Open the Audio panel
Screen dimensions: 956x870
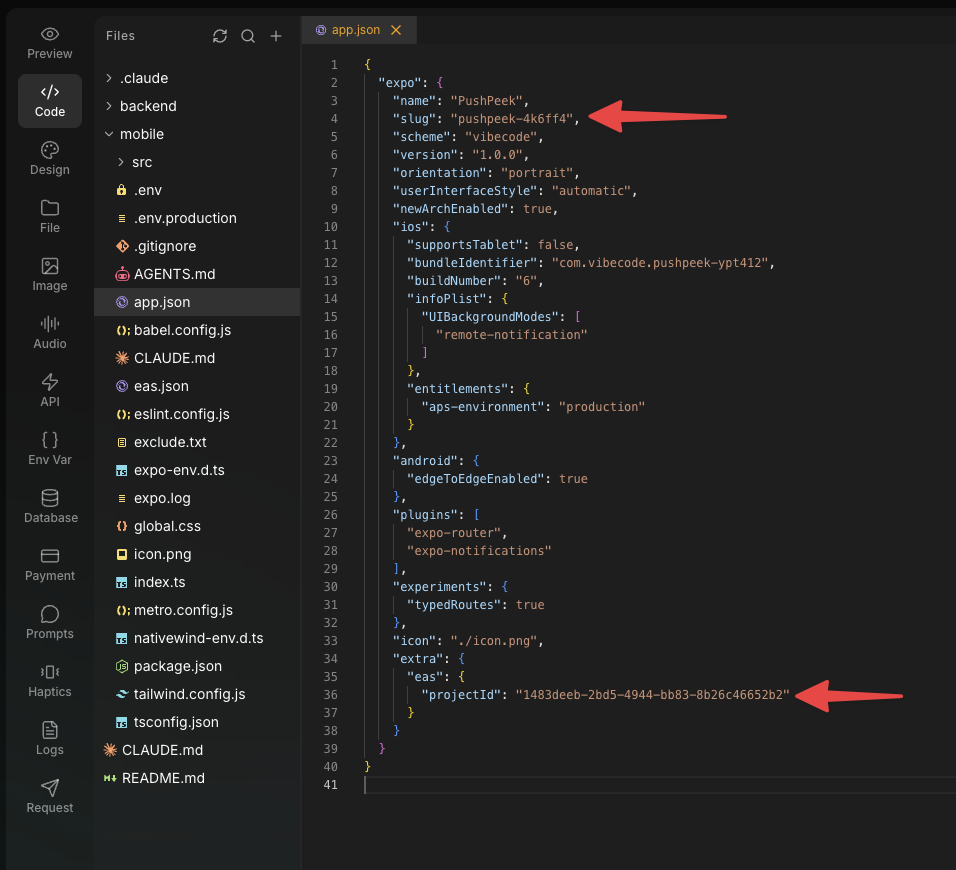(x=49, y=332)
